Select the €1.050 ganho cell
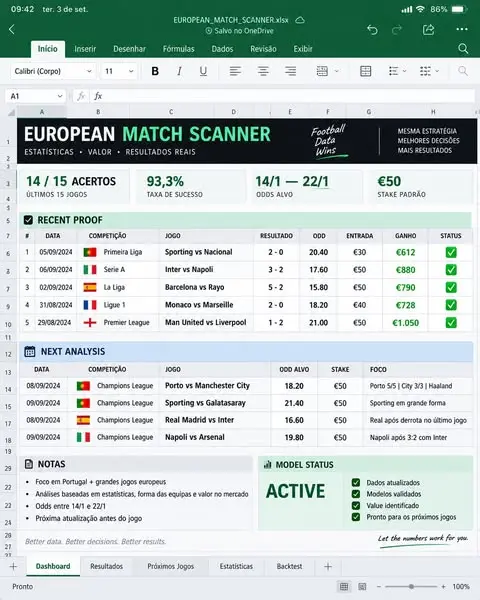 (405, 323)
